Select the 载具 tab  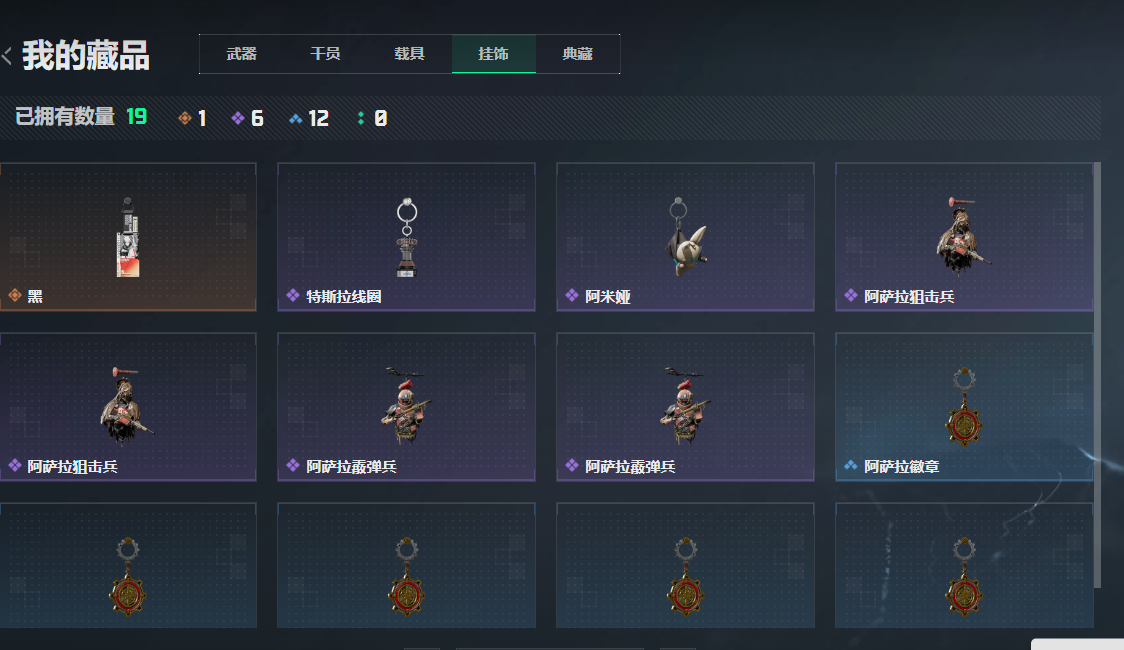click(x=409, y=54)
